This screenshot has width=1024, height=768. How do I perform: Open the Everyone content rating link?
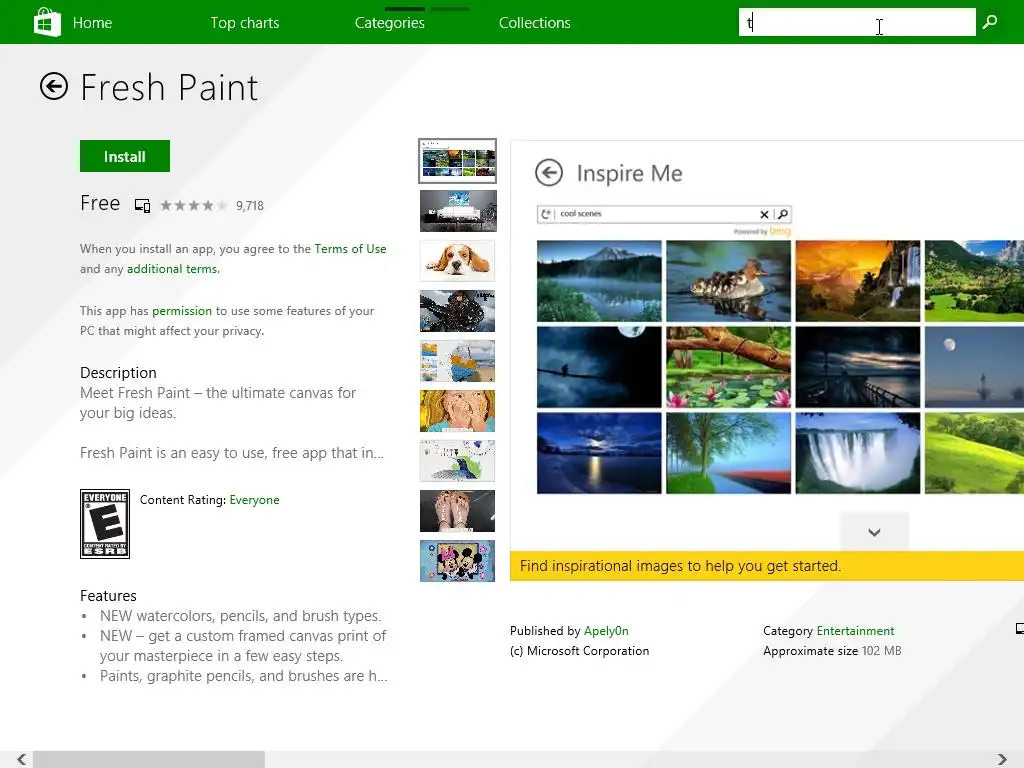pos(254,500)
